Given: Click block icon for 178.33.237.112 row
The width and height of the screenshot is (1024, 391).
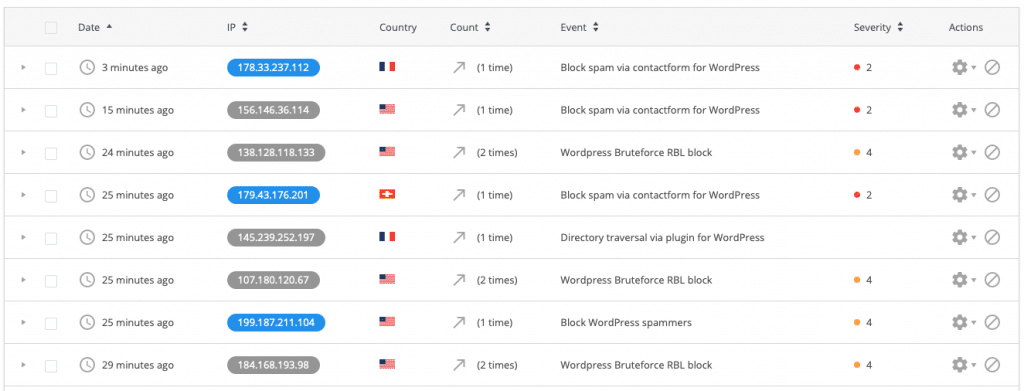Looking at the screenshot, I should point(992,67).
